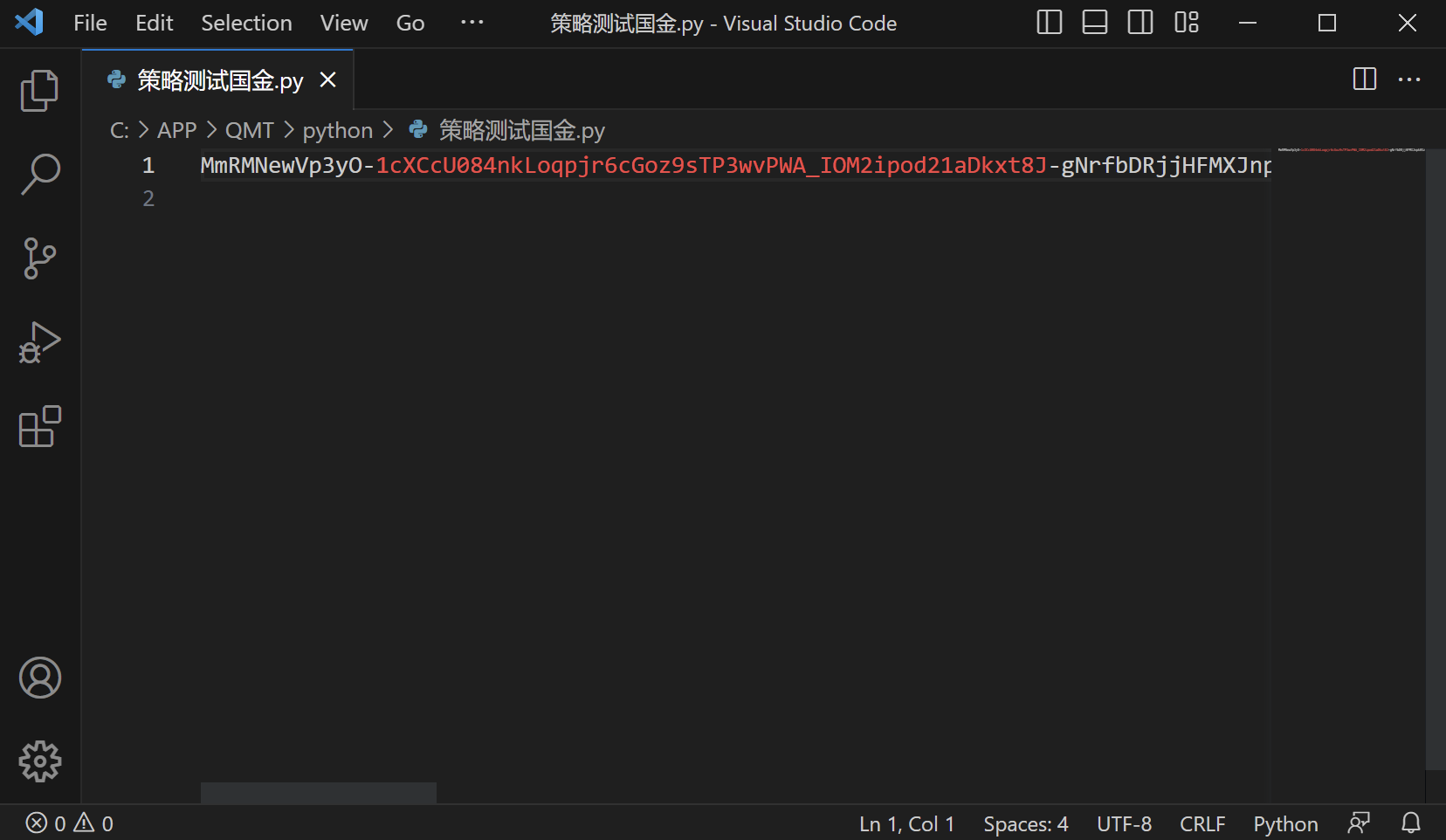Expand the hidden menus with title bar ellipsis
The height and width of the screenshot is (840, 1446).
tap(472, 23)
